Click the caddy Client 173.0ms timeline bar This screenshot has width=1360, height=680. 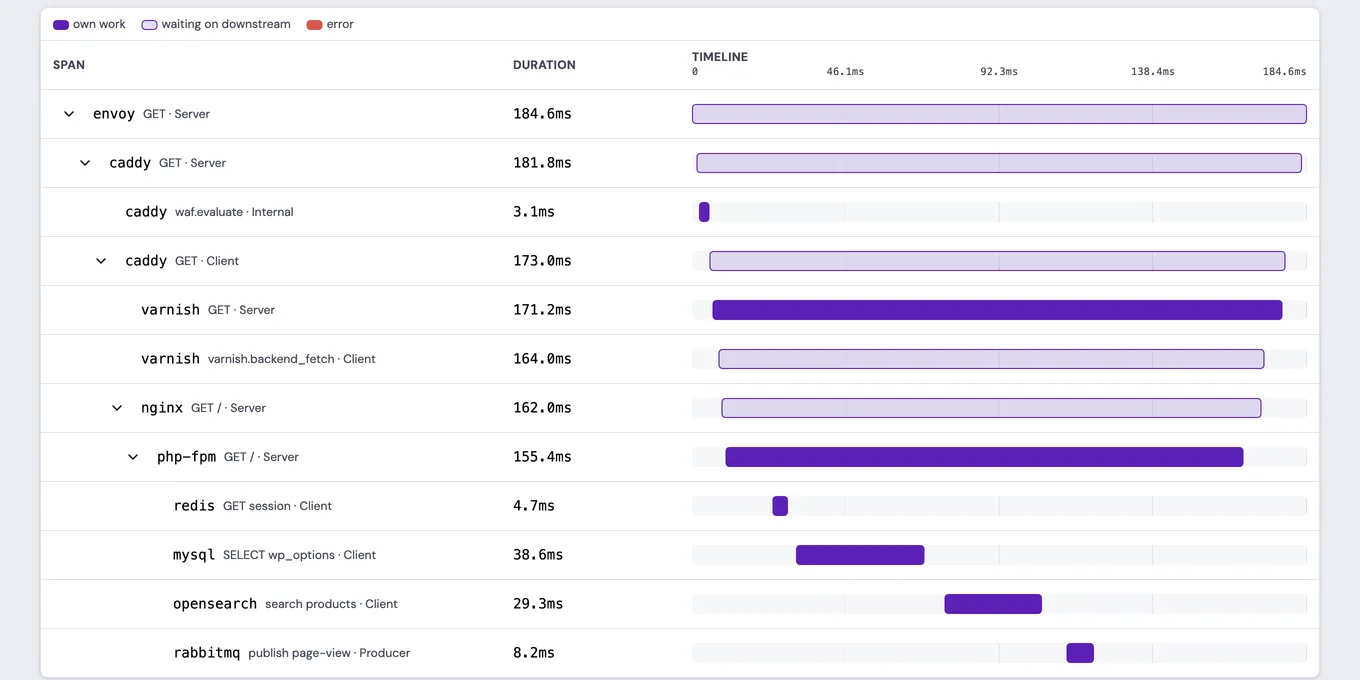point(997,261)
